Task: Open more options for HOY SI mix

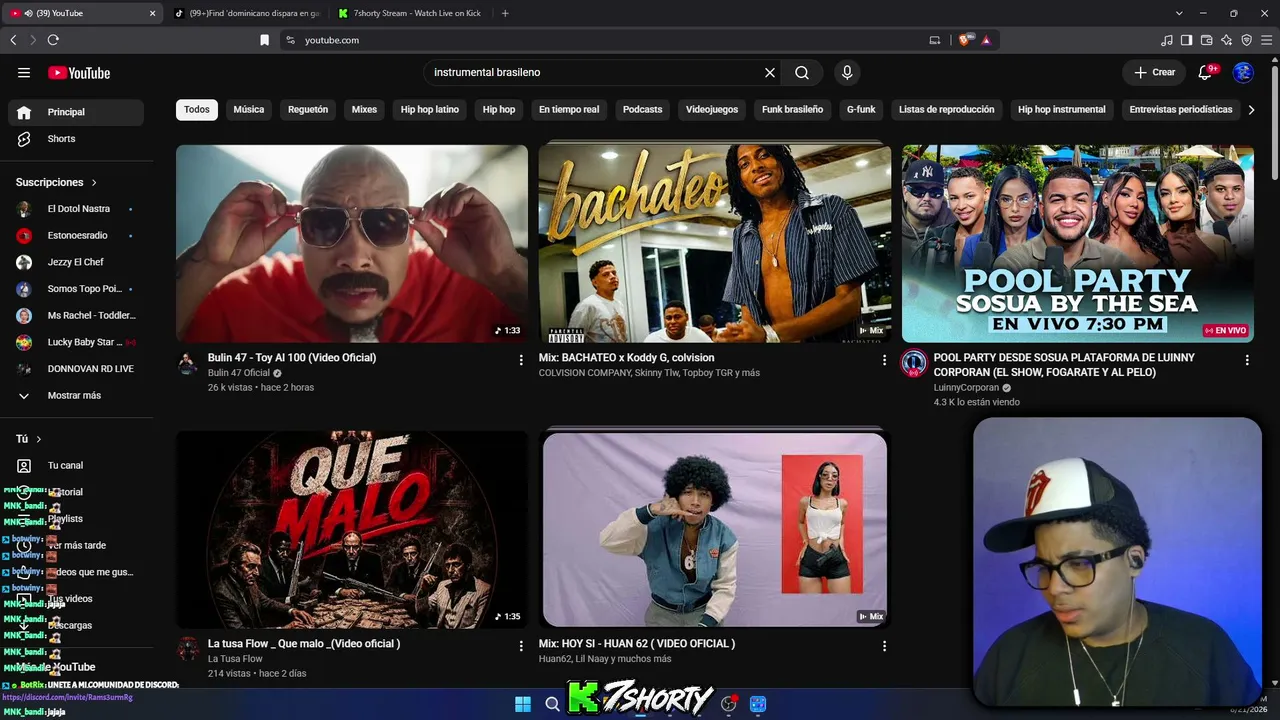Action: pos(884,646)
